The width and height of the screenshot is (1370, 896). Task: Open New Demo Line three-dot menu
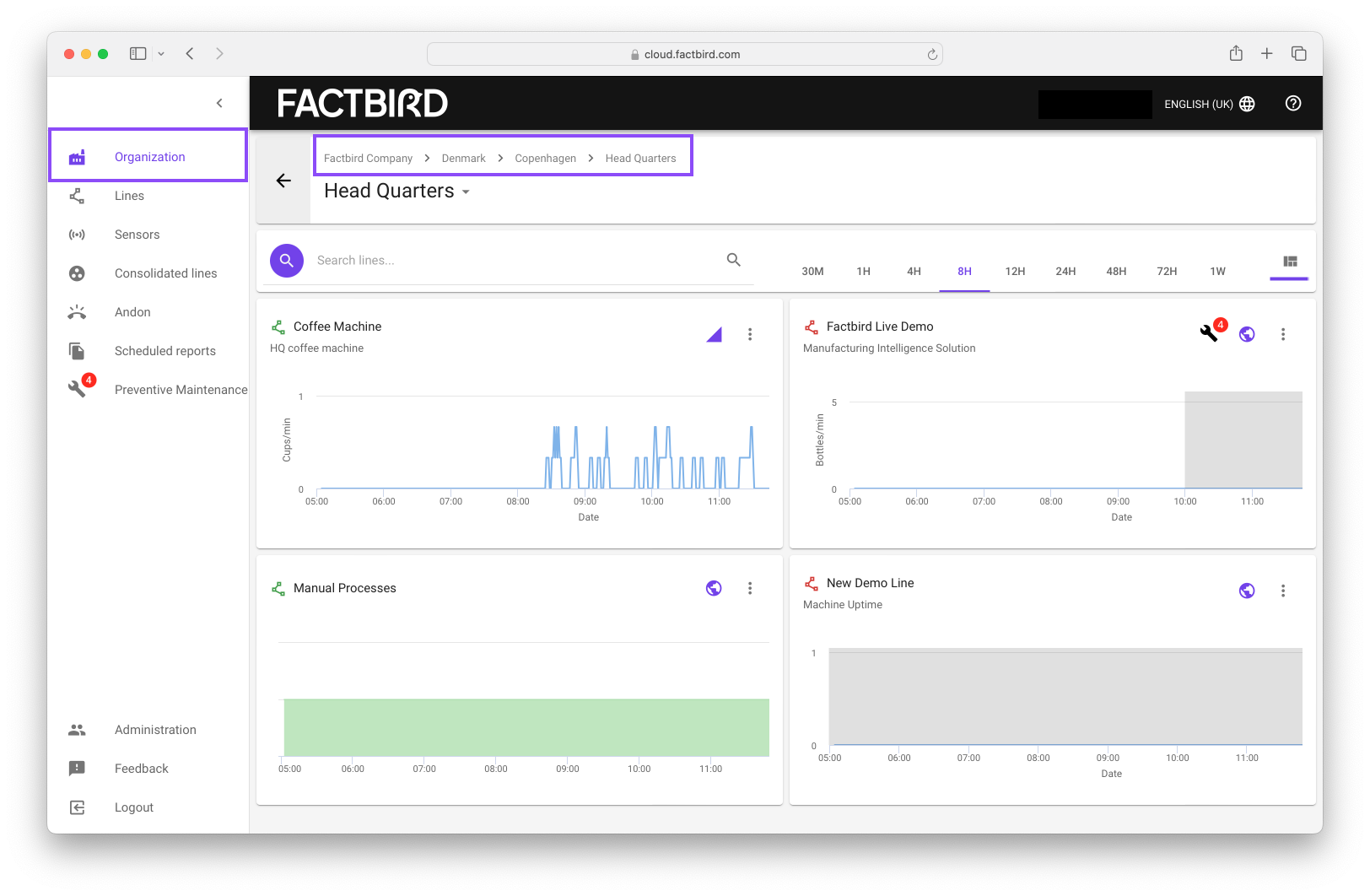1283,591
